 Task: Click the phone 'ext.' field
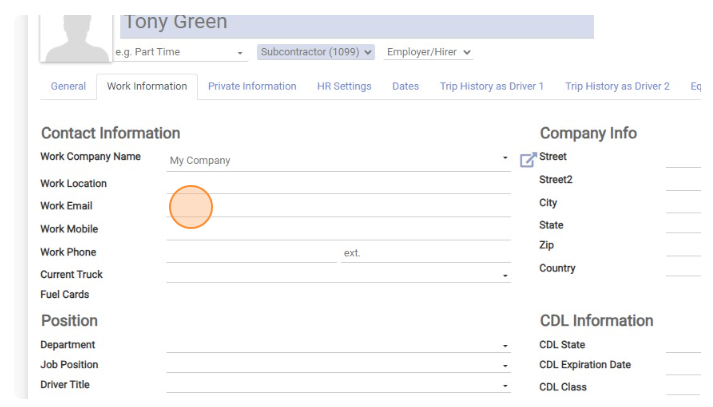(426, 253)
